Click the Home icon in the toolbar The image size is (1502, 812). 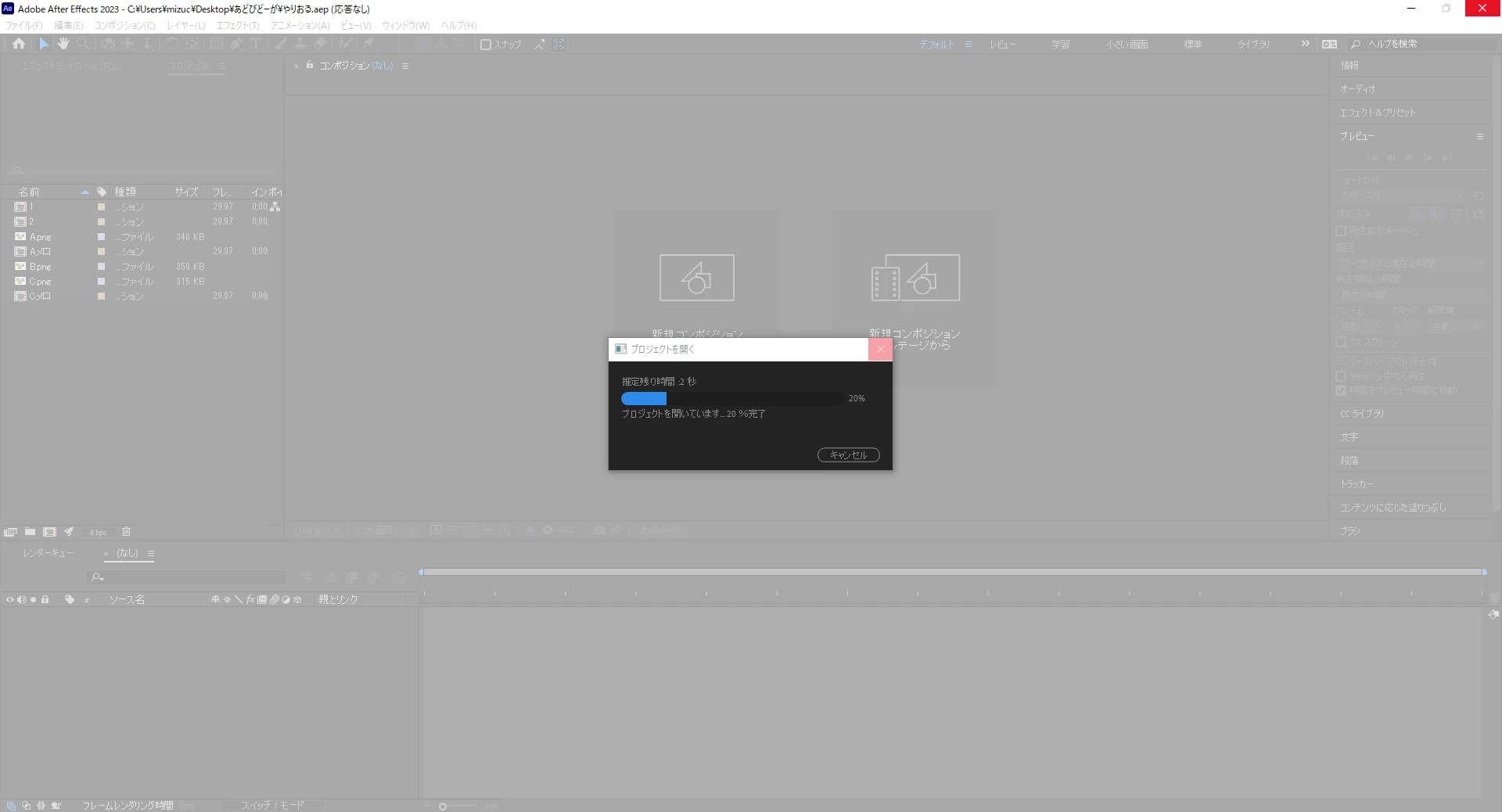click(x=19, y=44)
